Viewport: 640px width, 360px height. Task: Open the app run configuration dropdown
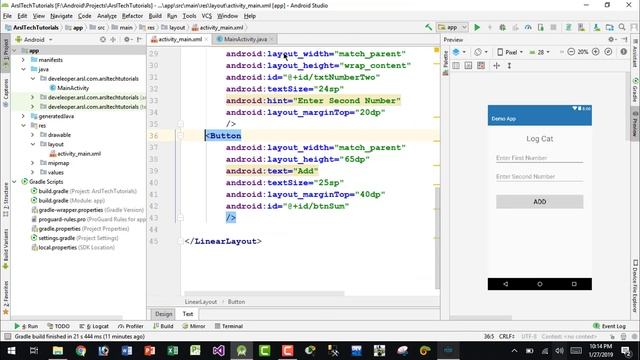click(x=452, y=27)
